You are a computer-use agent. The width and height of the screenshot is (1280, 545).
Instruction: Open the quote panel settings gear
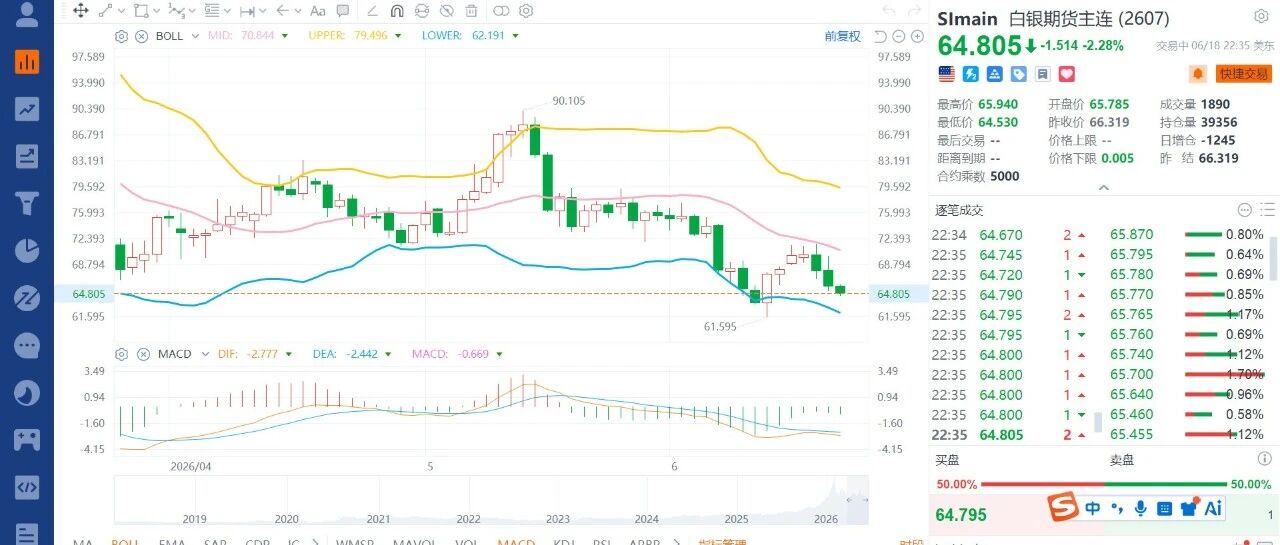tap(1262, 18)
